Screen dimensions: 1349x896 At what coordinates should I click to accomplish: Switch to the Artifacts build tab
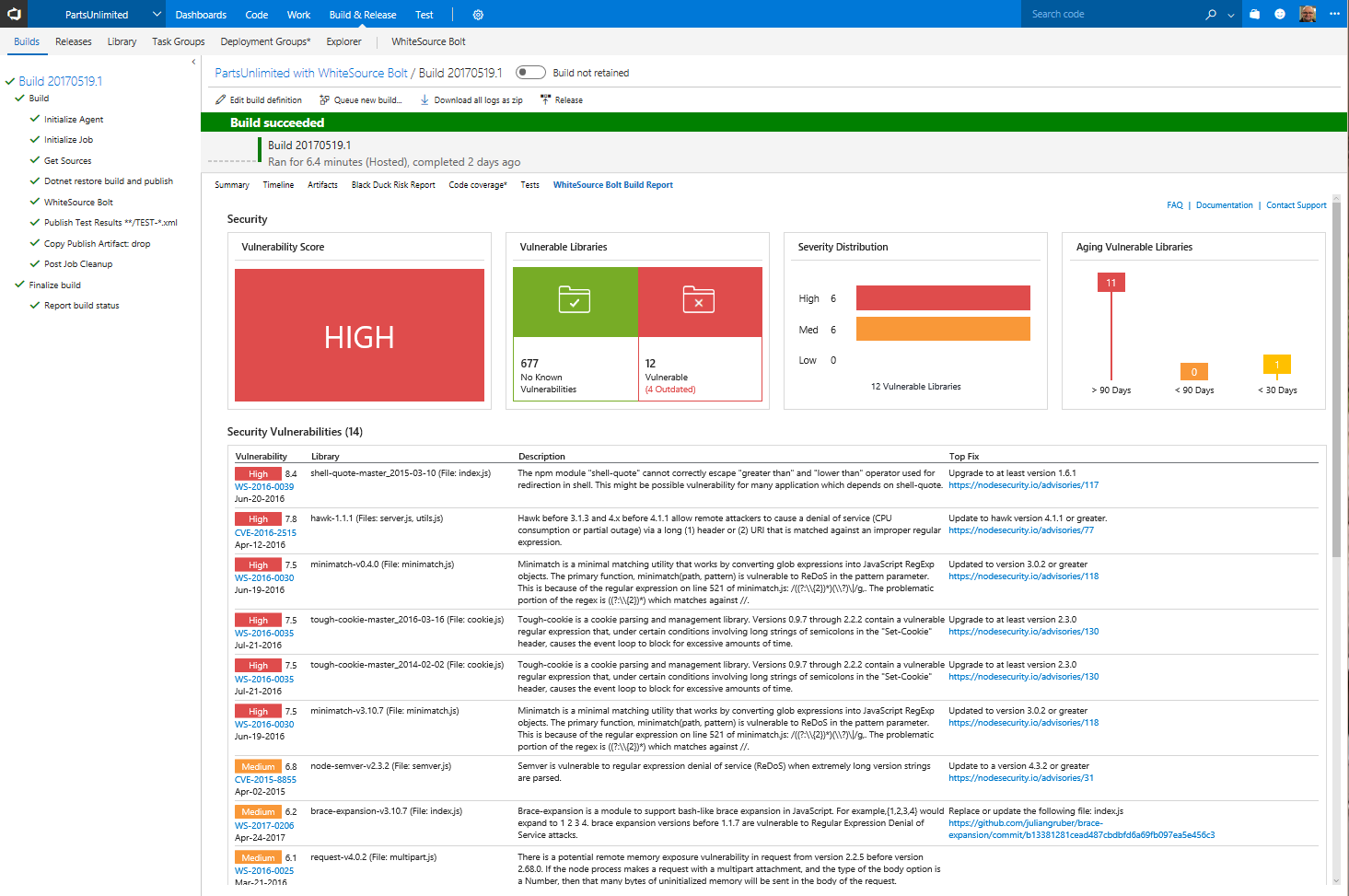point(322,185)
